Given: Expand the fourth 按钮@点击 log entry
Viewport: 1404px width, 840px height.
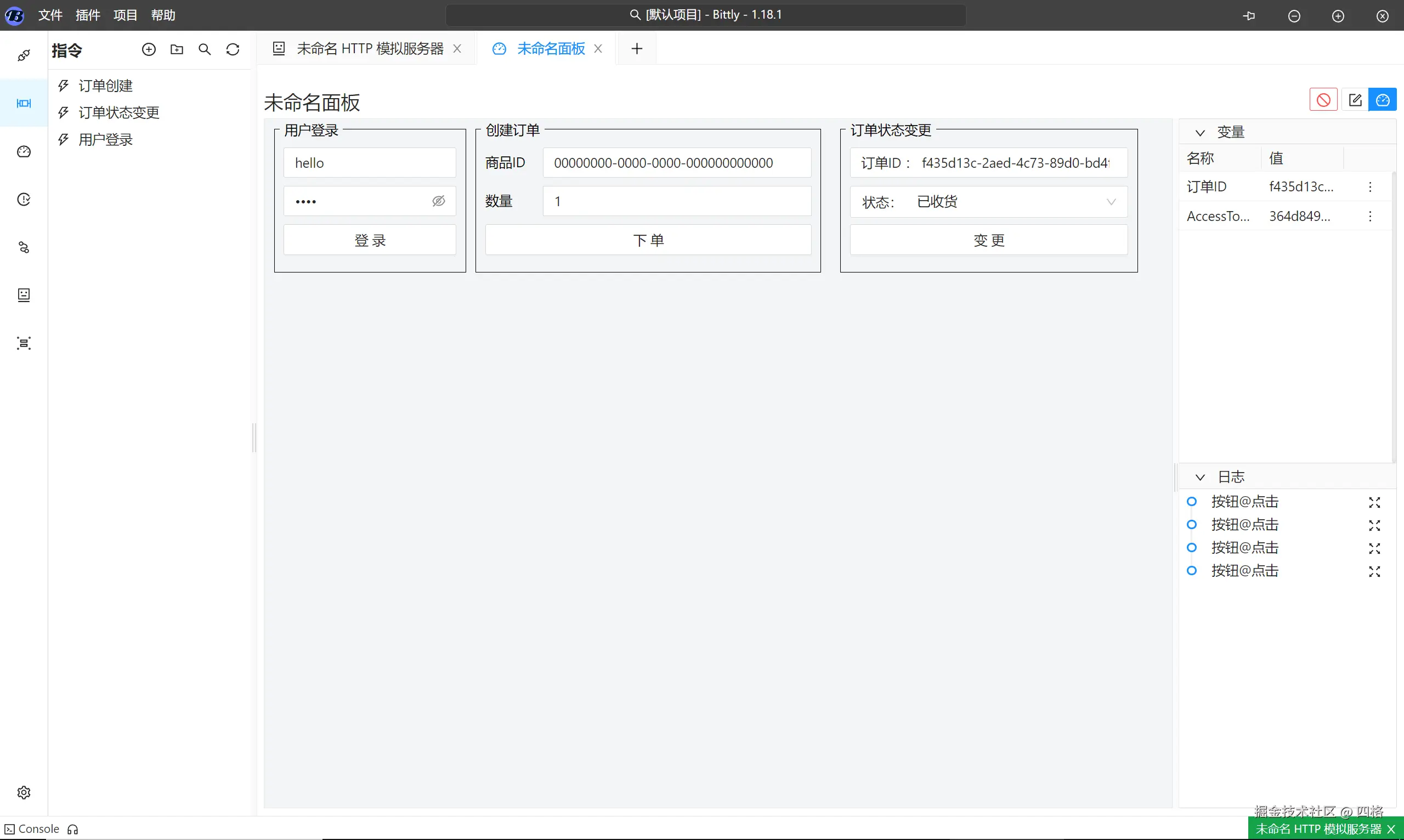Looking at the screenshot, I should 1374,572.
